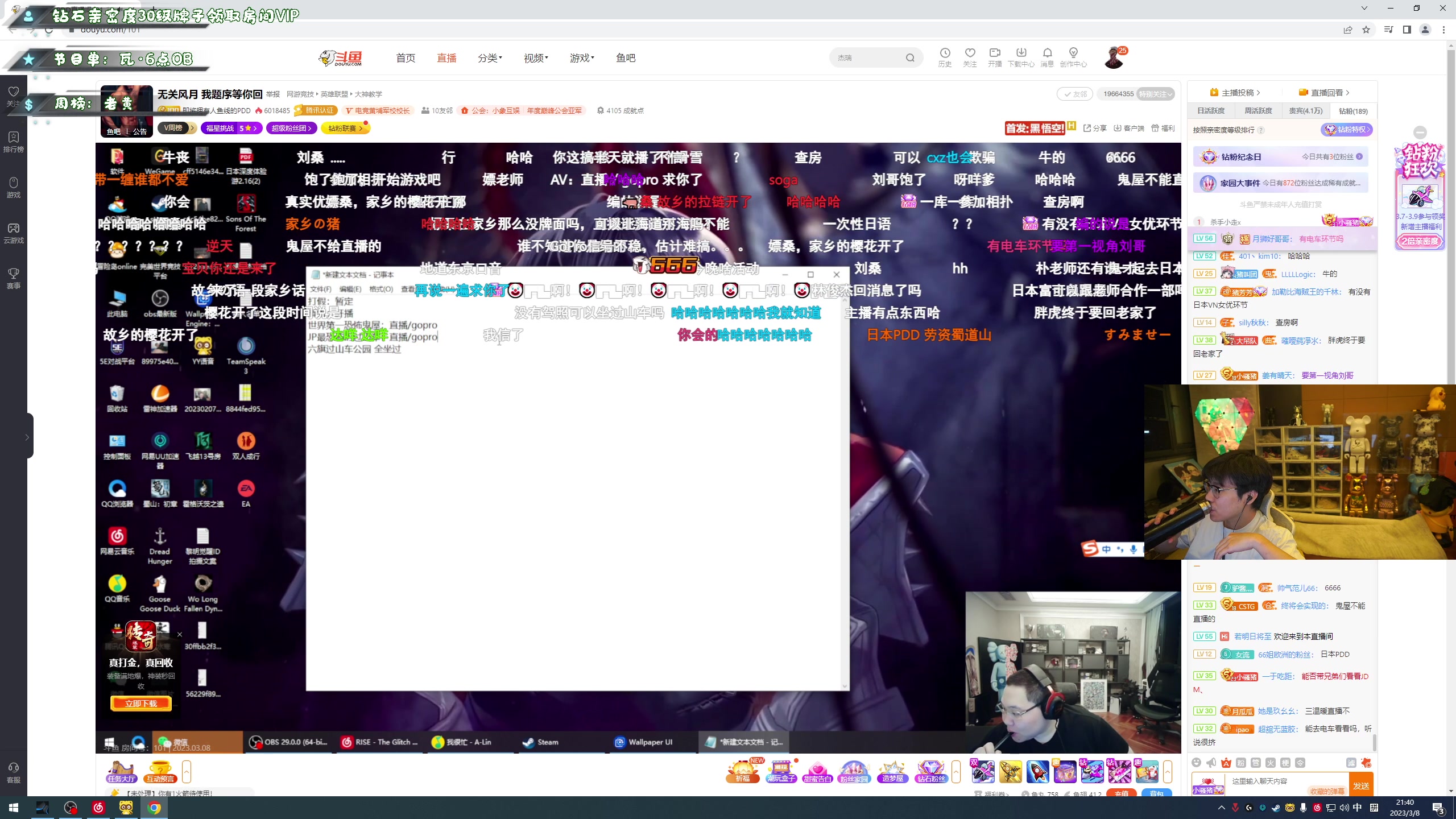Toggle the 粉 fan-badge danmaku filter
The height and width of the screenshot is (819, 1456).
[1240, 763]
